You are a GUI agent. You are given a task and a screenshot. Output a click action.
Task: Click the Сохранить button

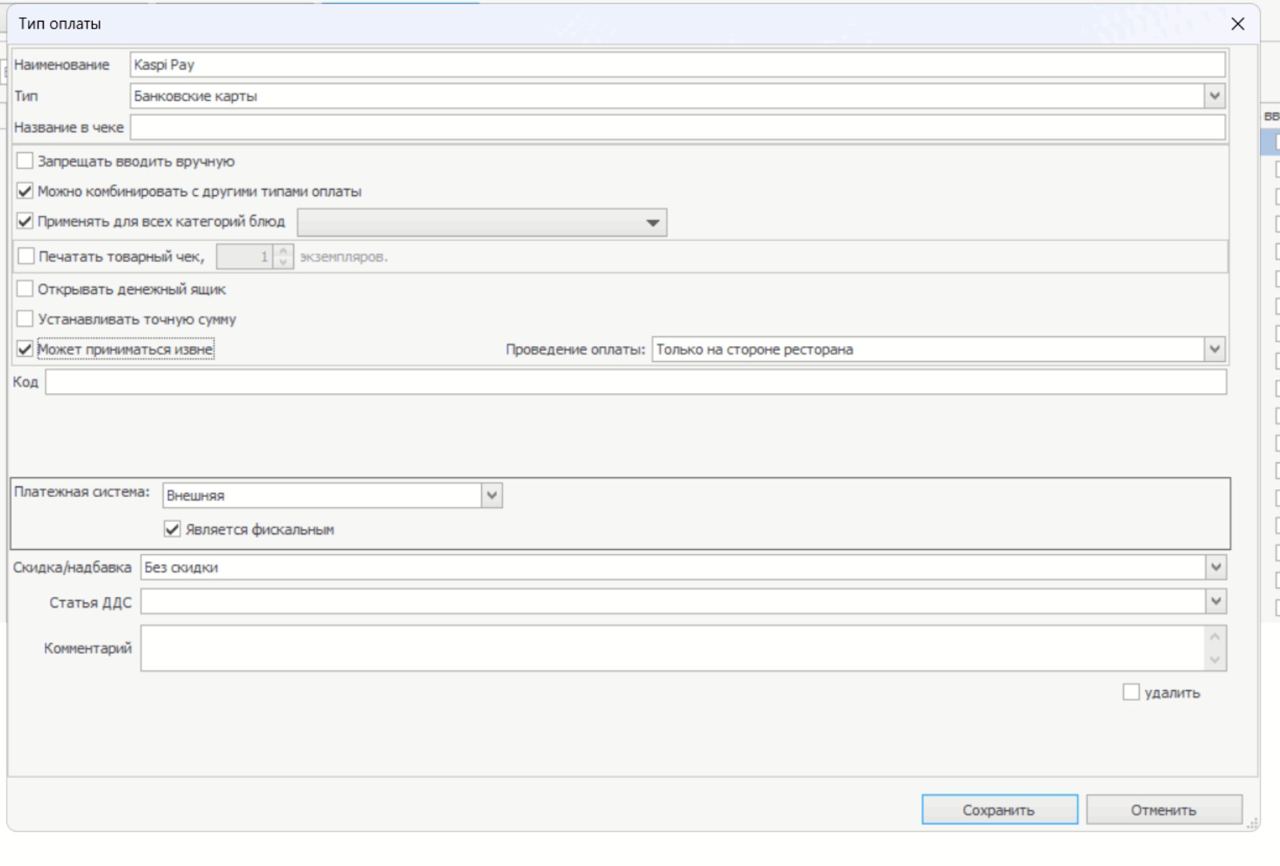pos(999,810)
